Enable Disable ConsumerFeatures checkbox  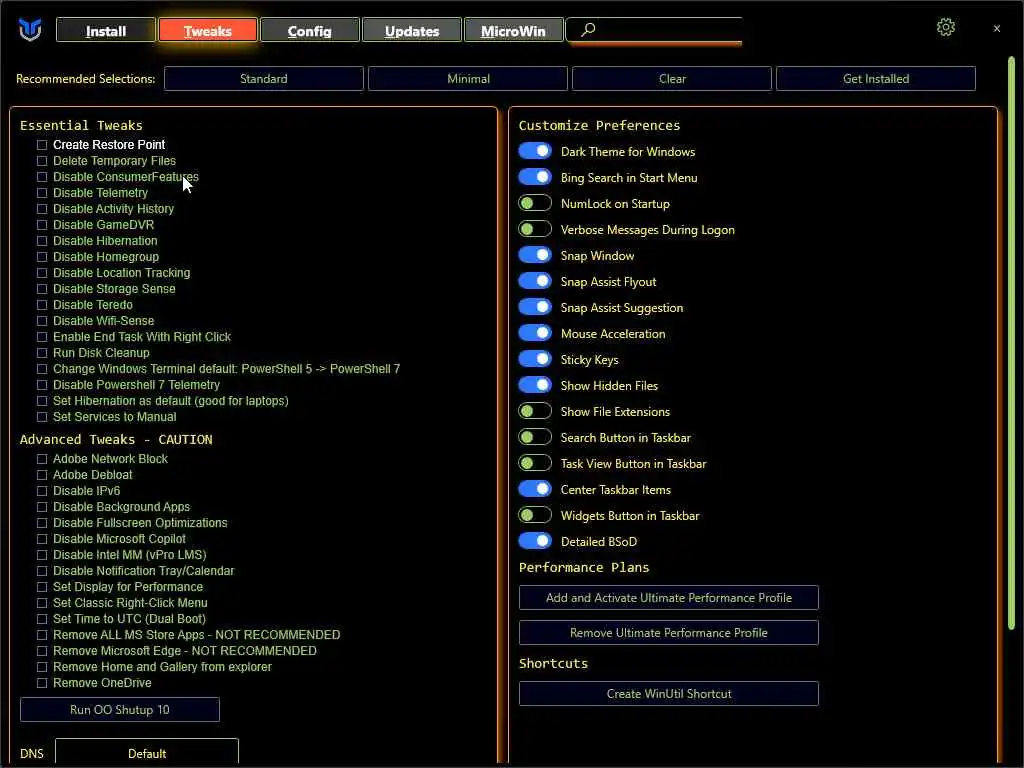(x=42, y=177)
